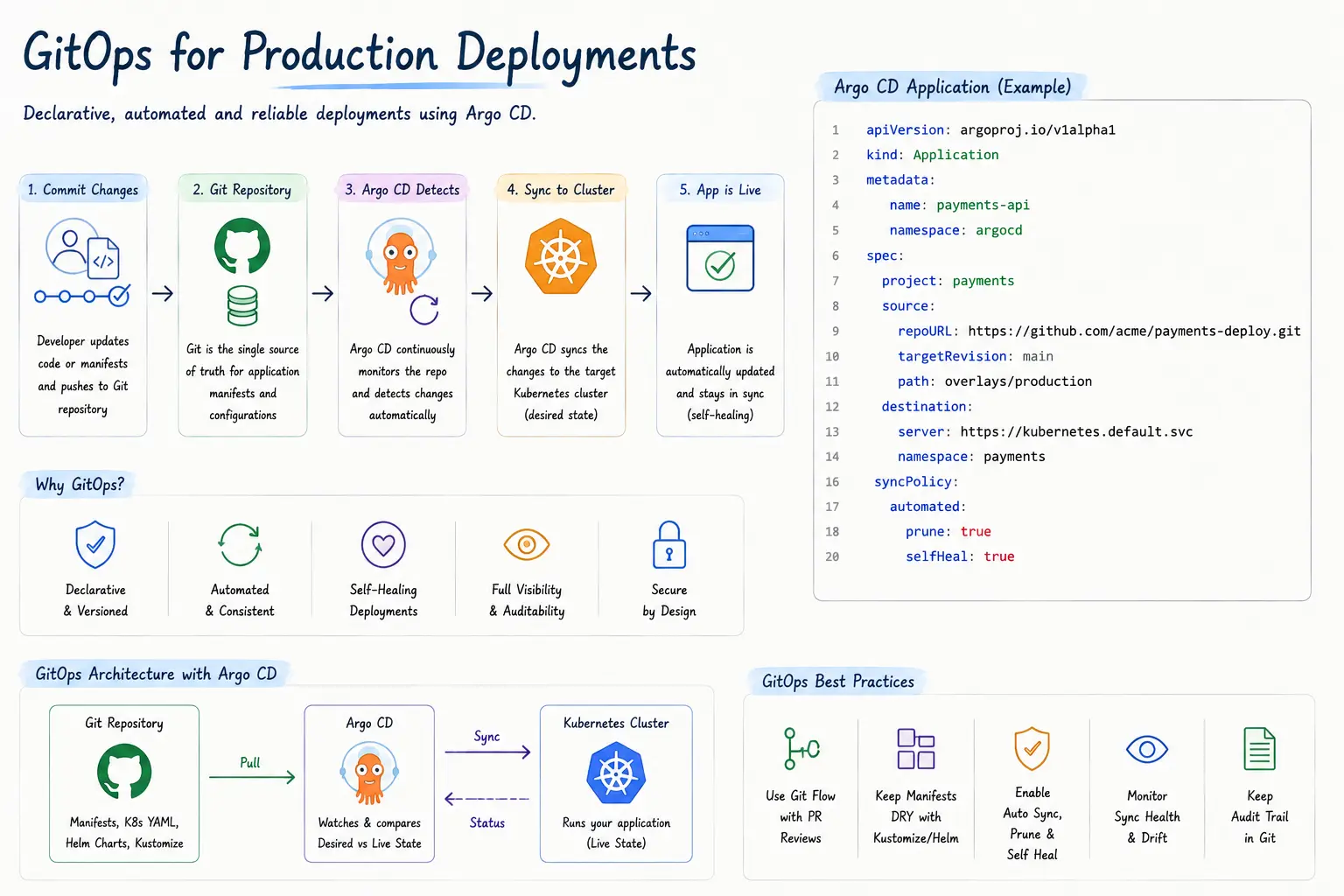Click 'Application is automatically updated' description
Image resolution: width=1344 pixels, height=896 pixels.
click(x=720, y=382)
